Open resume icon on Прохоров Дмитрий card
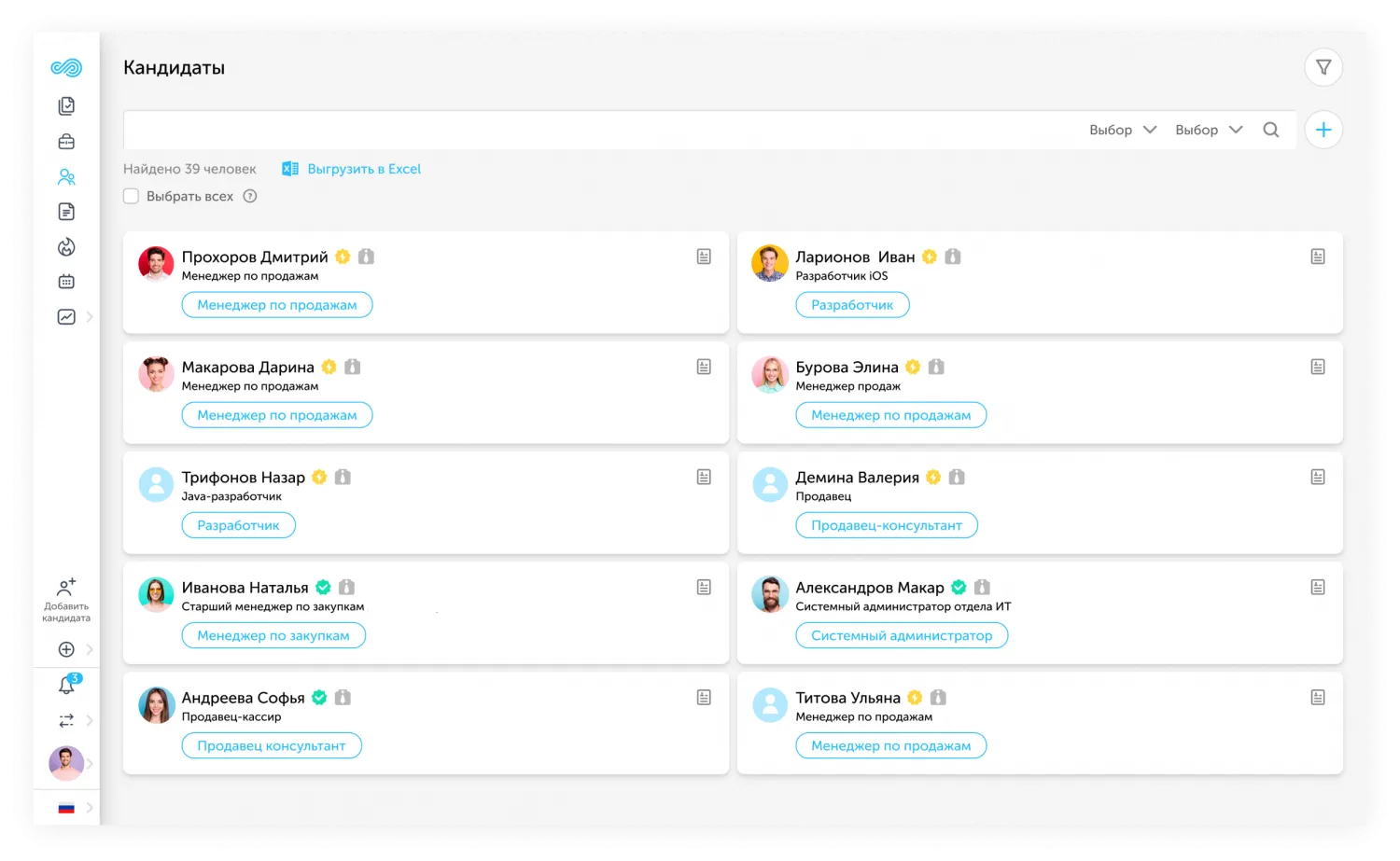The width and height of the screenshot is (1400, 861). (704, 257)
